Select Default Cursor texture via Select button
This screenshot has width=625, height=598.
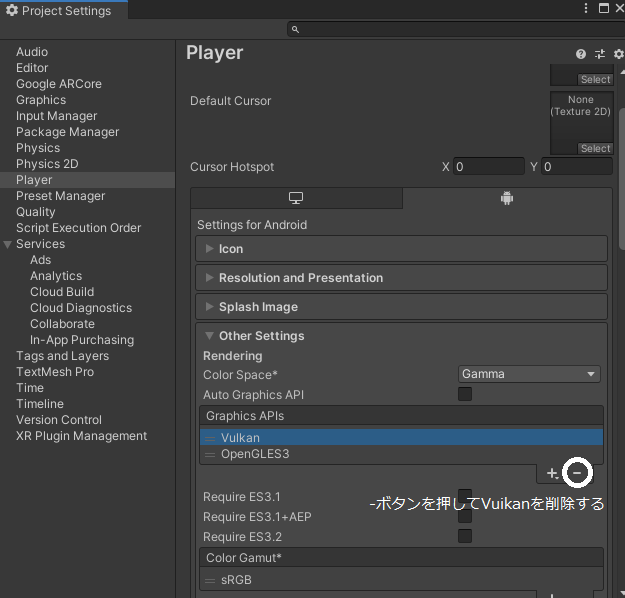pyautogui.click(x=596, y=148)
